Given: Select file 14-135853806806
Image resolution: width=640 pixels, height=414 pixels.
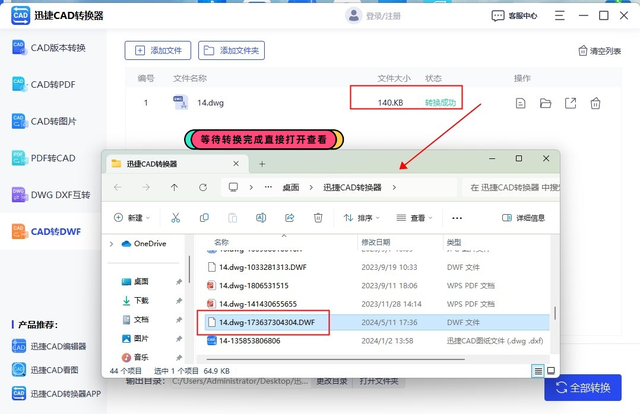Looking at the screenshot, I should coord(250,341).
